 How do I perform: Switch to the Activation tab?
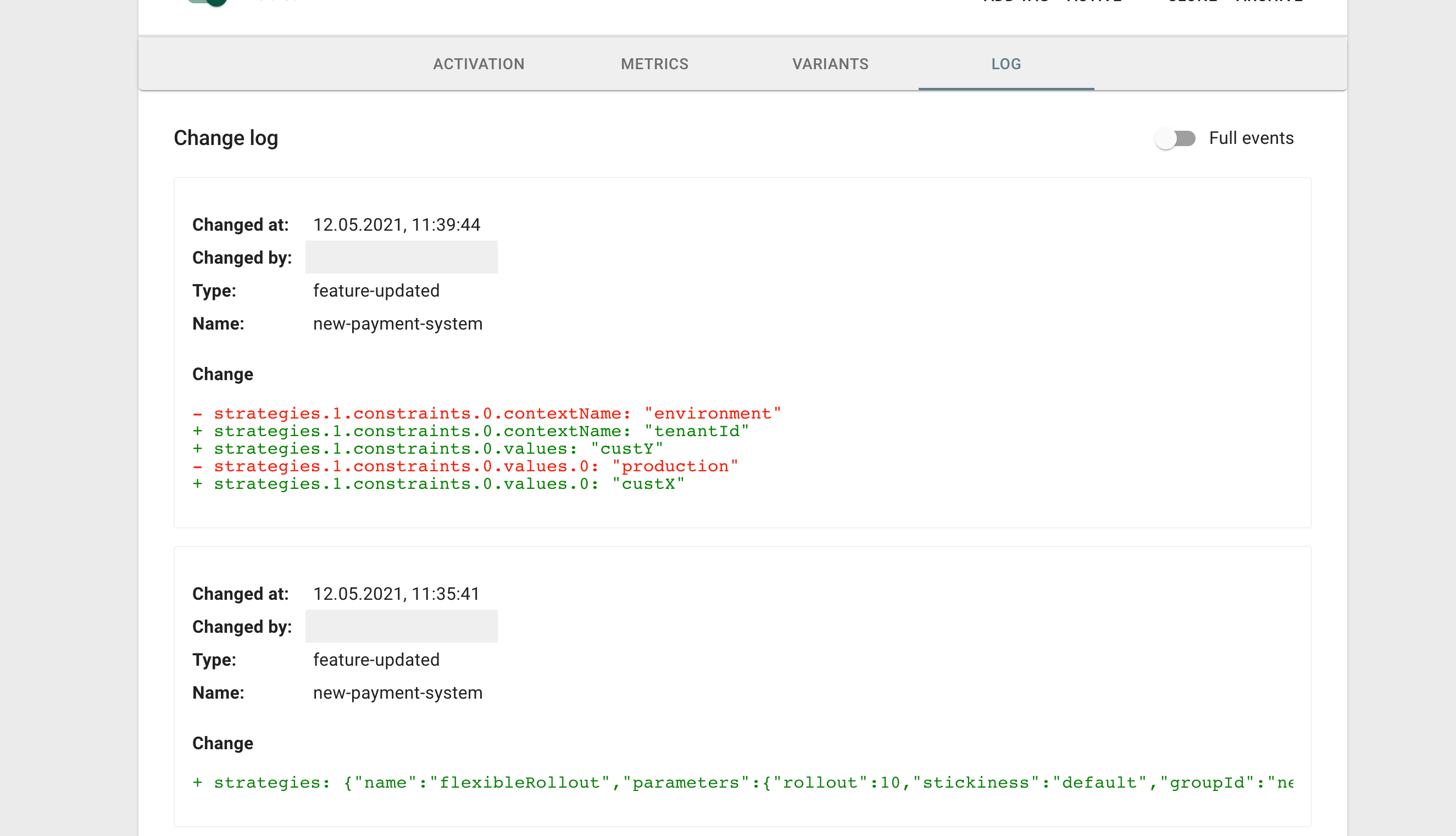click(x=479, y=64)
